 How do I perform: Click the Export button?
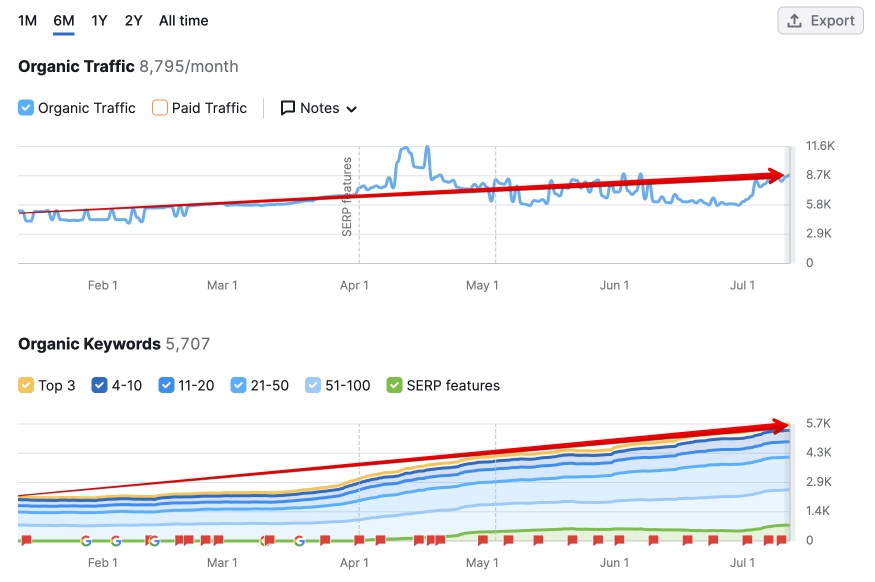[x=820, y=20]
